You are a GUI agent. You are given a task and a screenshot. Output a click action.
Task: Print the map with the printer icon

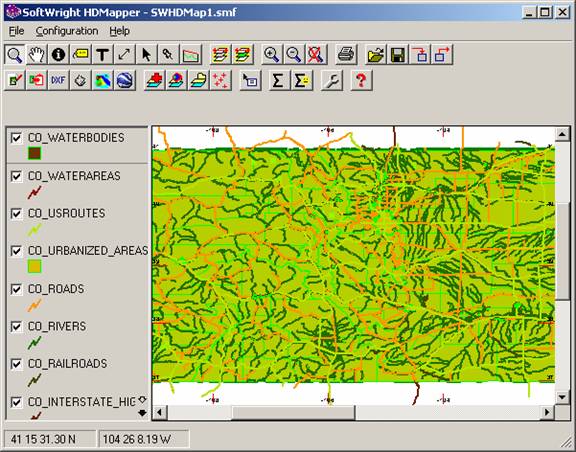click(346, 55)
